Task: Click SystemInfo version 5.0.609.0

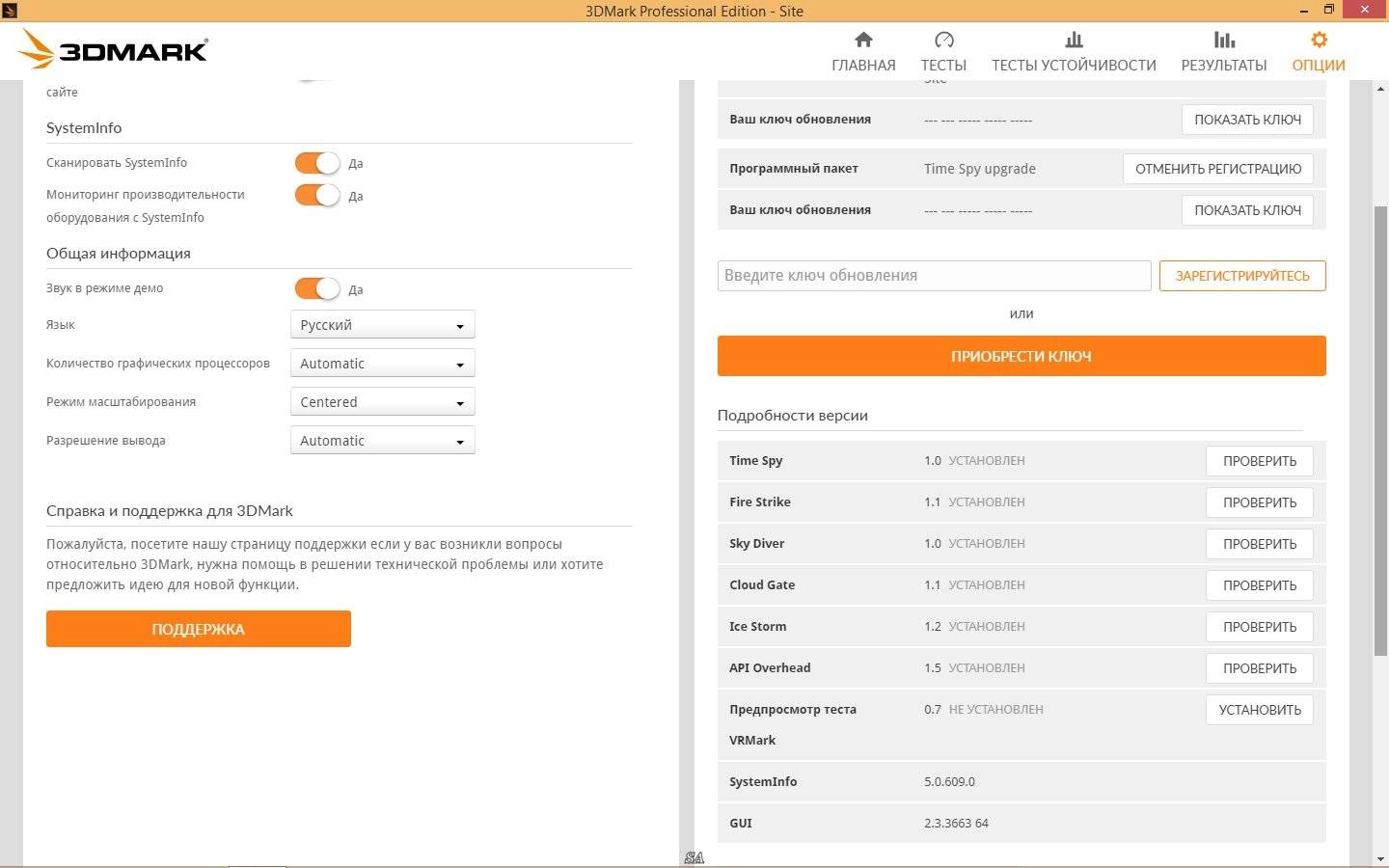Action: (949, 782)
